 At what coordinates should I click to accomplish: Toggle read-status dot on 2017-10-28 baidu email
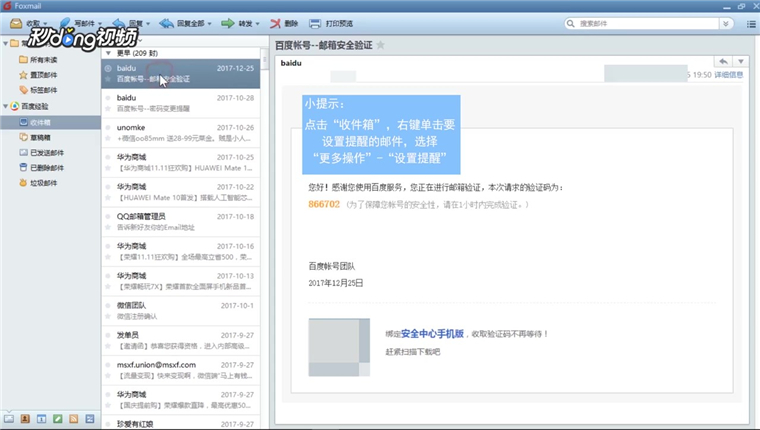108,97
